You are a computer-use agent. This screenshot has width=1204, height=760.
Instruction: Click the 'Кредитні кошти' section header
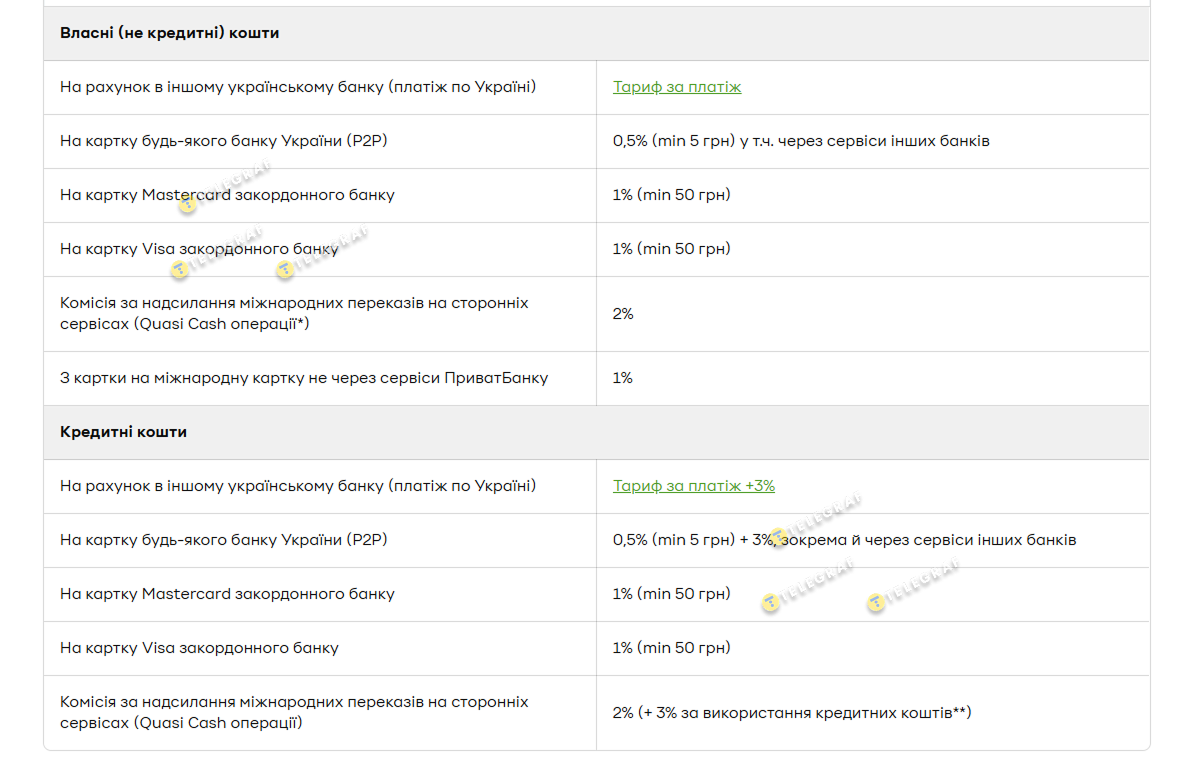123,432
